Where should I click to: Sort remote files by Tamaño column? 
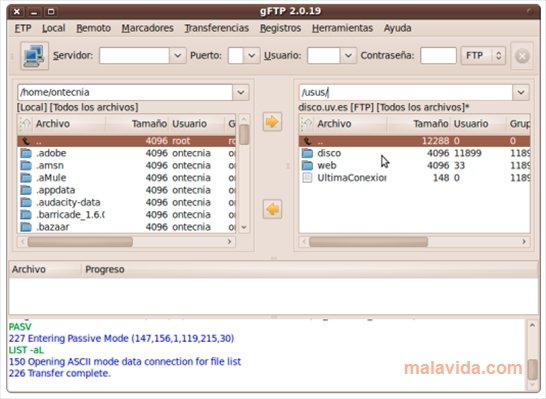419,124
